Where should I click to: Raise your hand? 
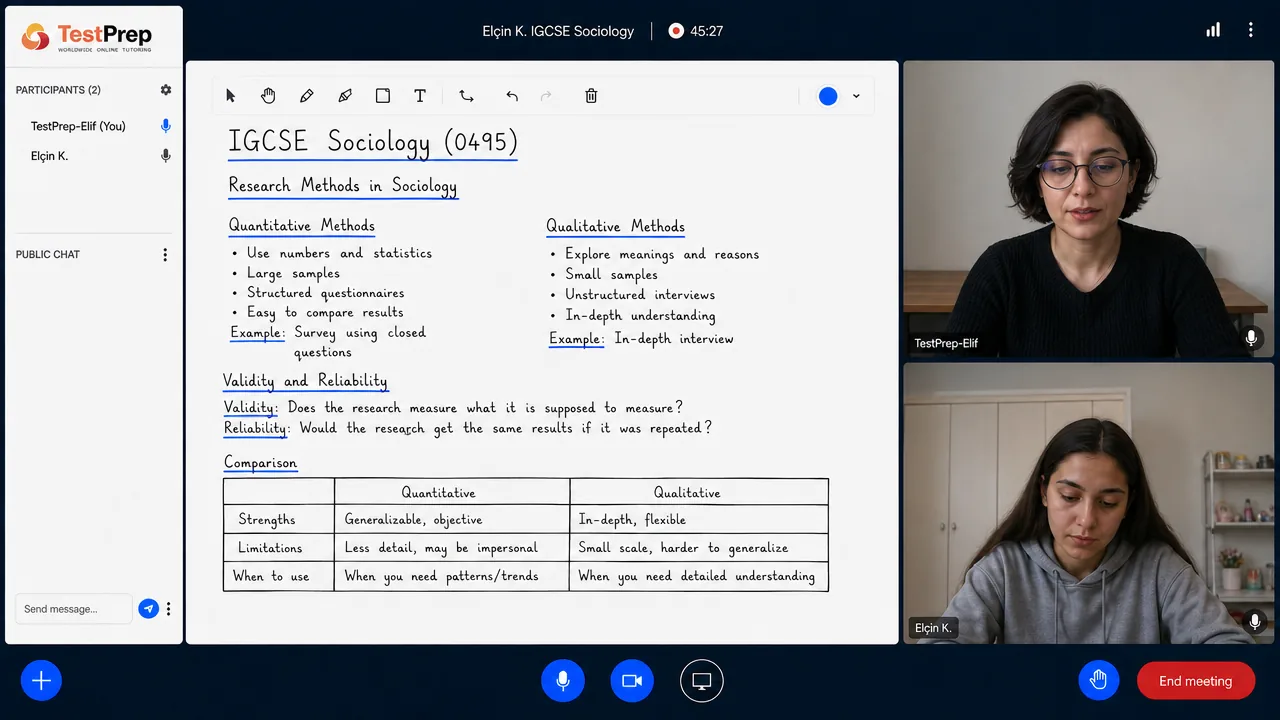[1099, 681]
